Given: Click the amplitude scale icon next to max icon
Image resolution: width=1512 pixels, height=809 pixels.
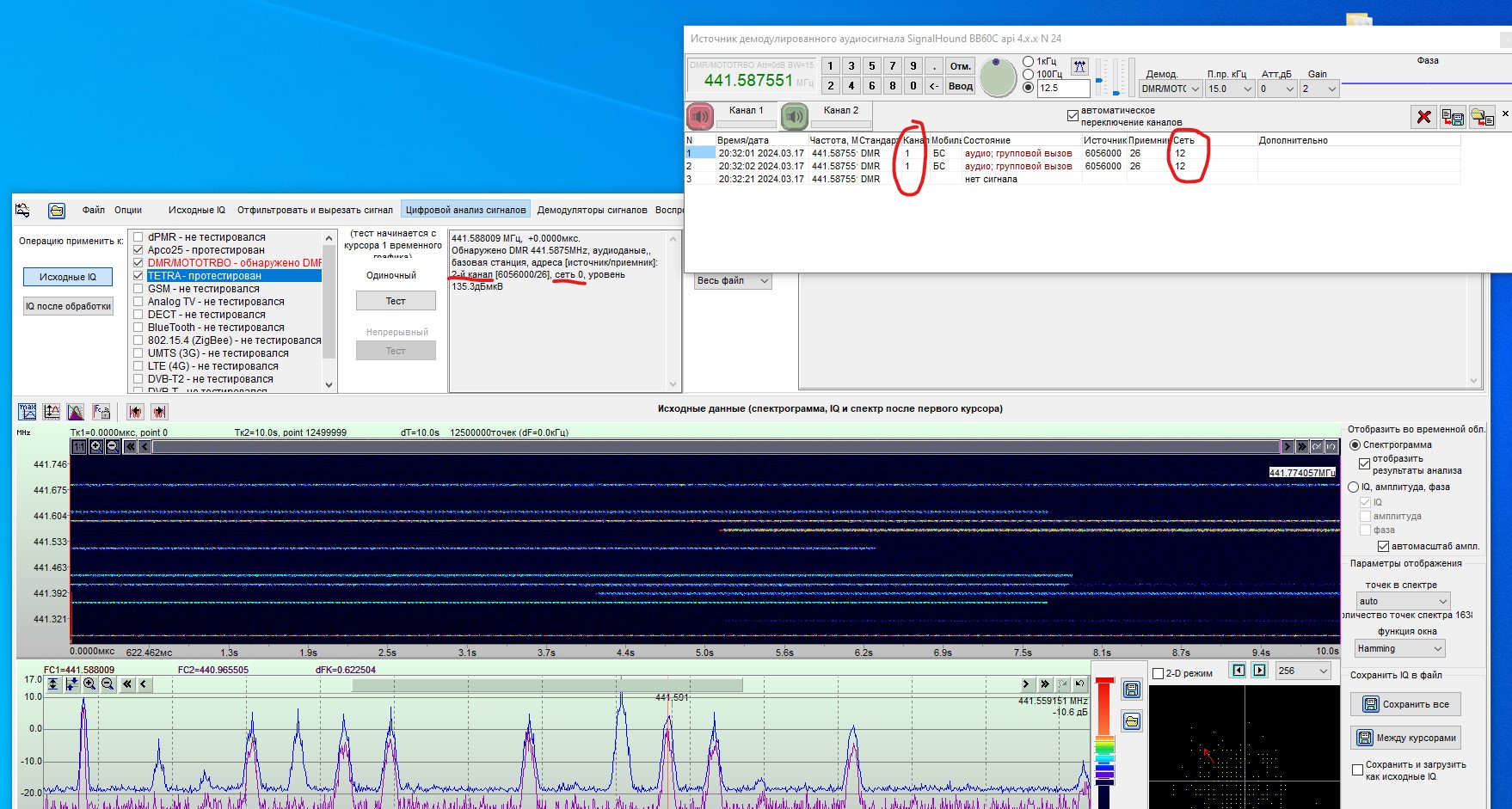Looking at the screenshot, I should 52,412.
